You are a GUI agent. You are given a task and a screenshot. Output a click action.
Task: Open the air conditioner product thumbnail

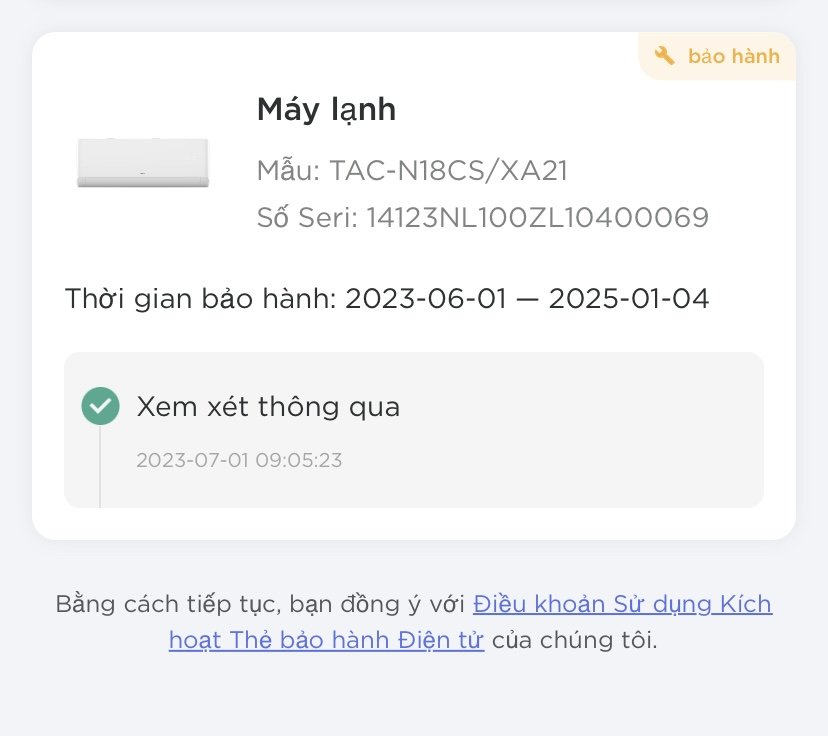coord(143,162)
